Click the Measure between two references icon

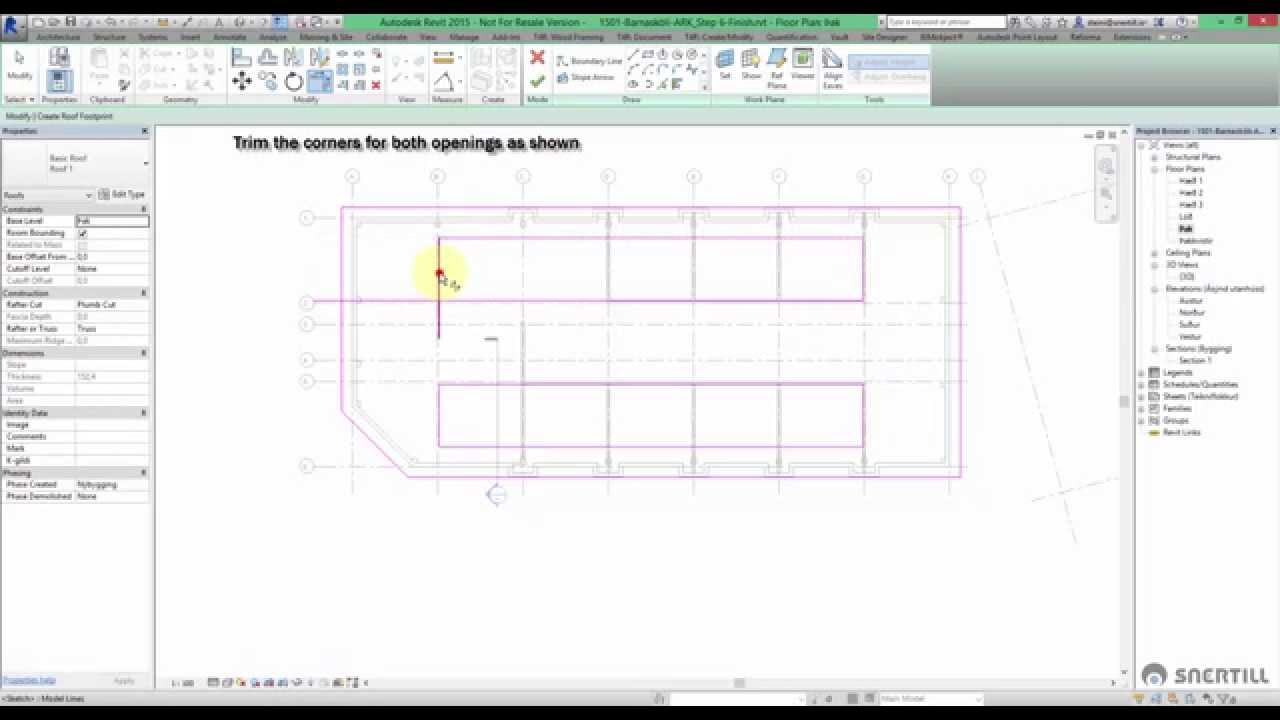tap(444, 58)
